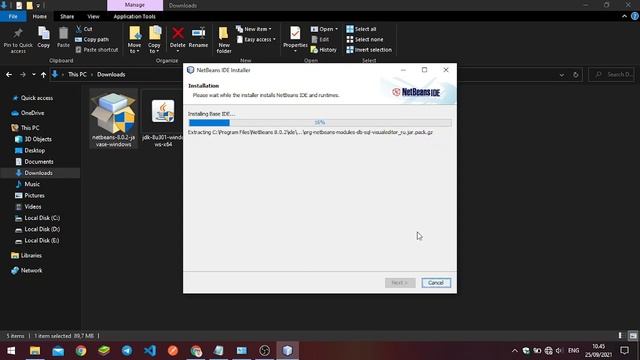Go up one folder level
Viewport: 640px width, 360px height.
[x=43, y=75]
